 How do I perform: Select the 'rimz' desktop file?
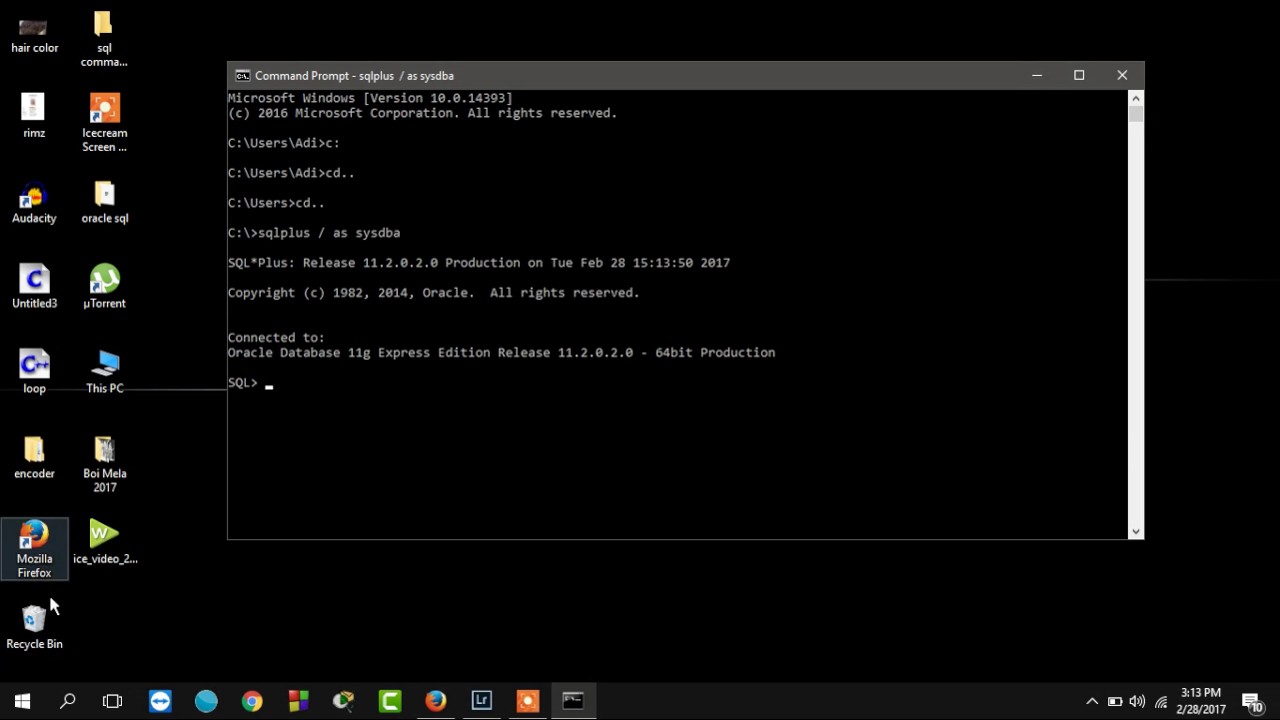[x=34, y=116]
